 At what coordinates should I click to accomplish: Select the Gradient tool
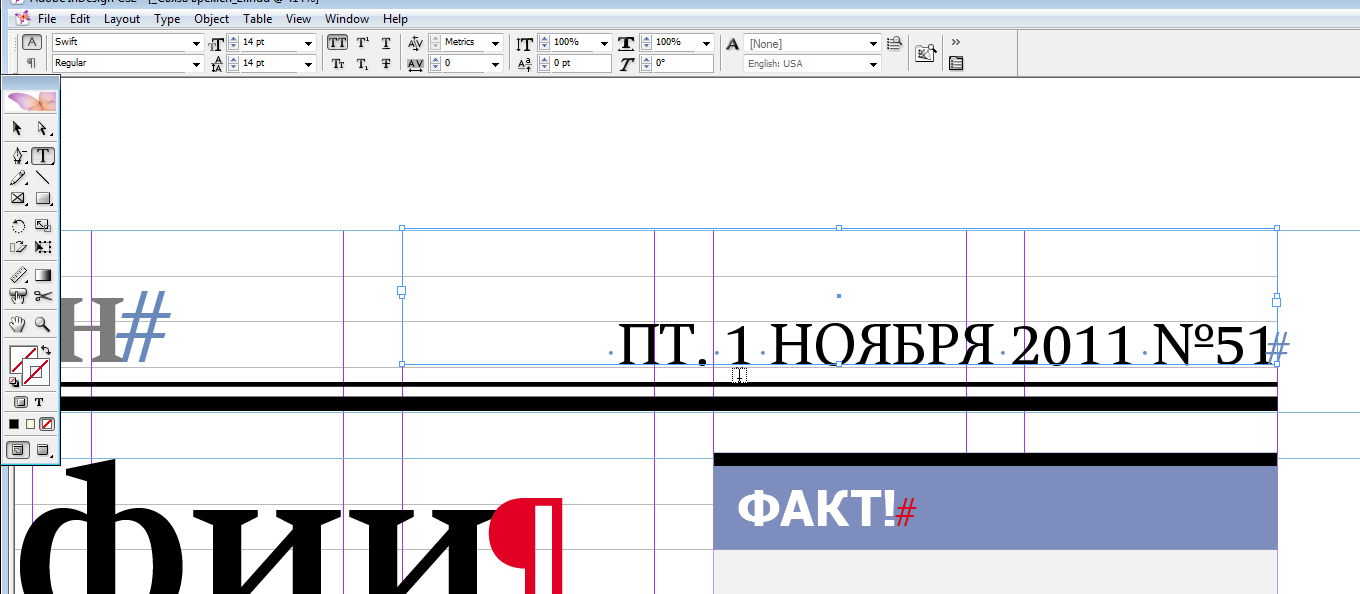pos(43,275)
